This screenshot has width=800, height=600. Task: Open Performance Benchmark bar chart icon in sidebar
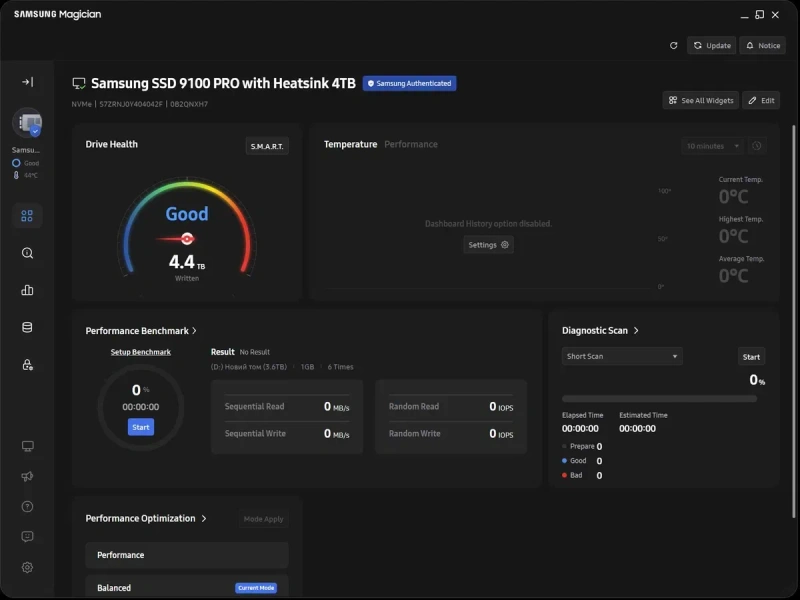(27, 290)
